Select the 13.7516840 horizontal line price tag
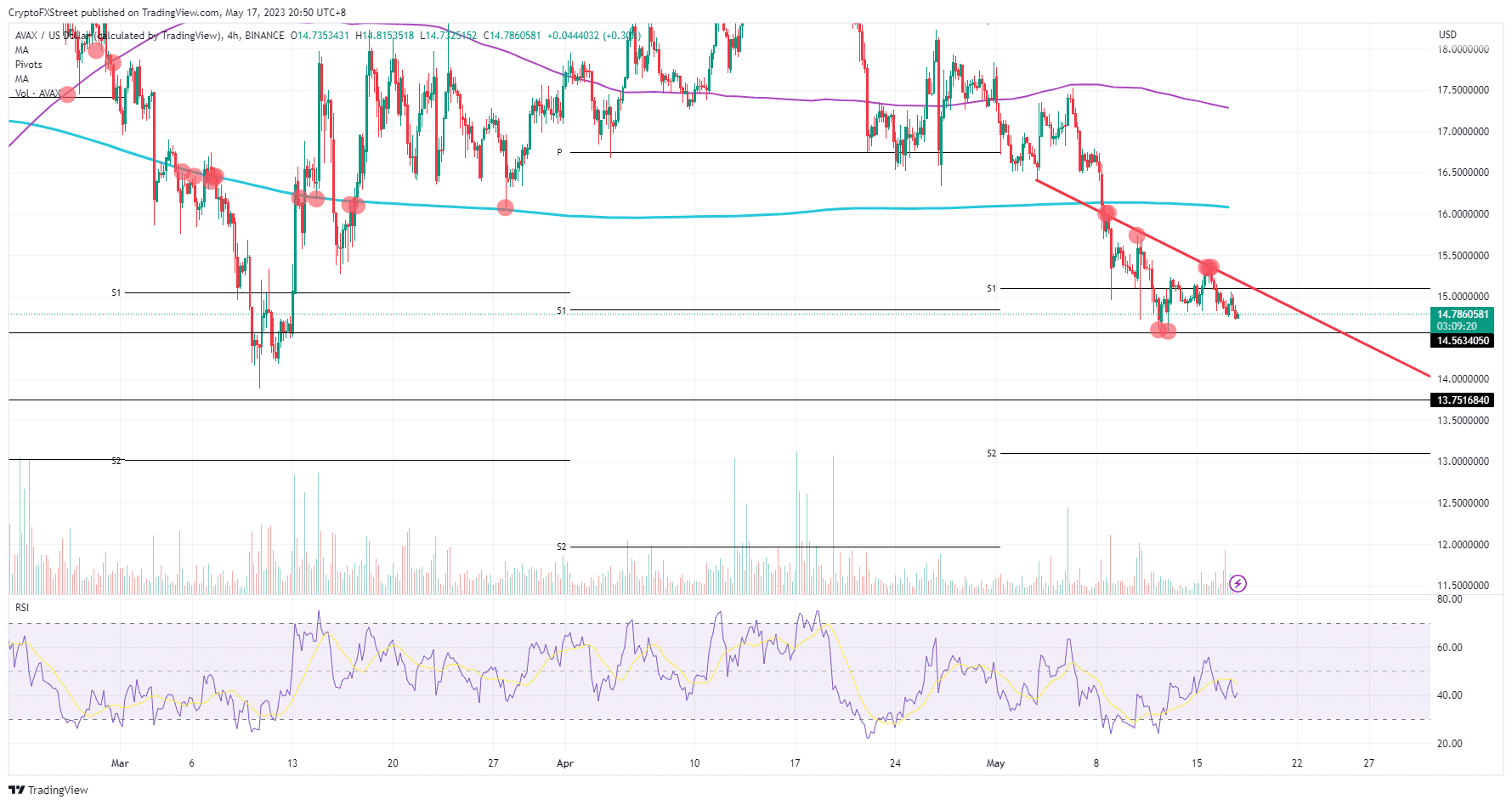1512x805 pixels. tap(1463, 400)
